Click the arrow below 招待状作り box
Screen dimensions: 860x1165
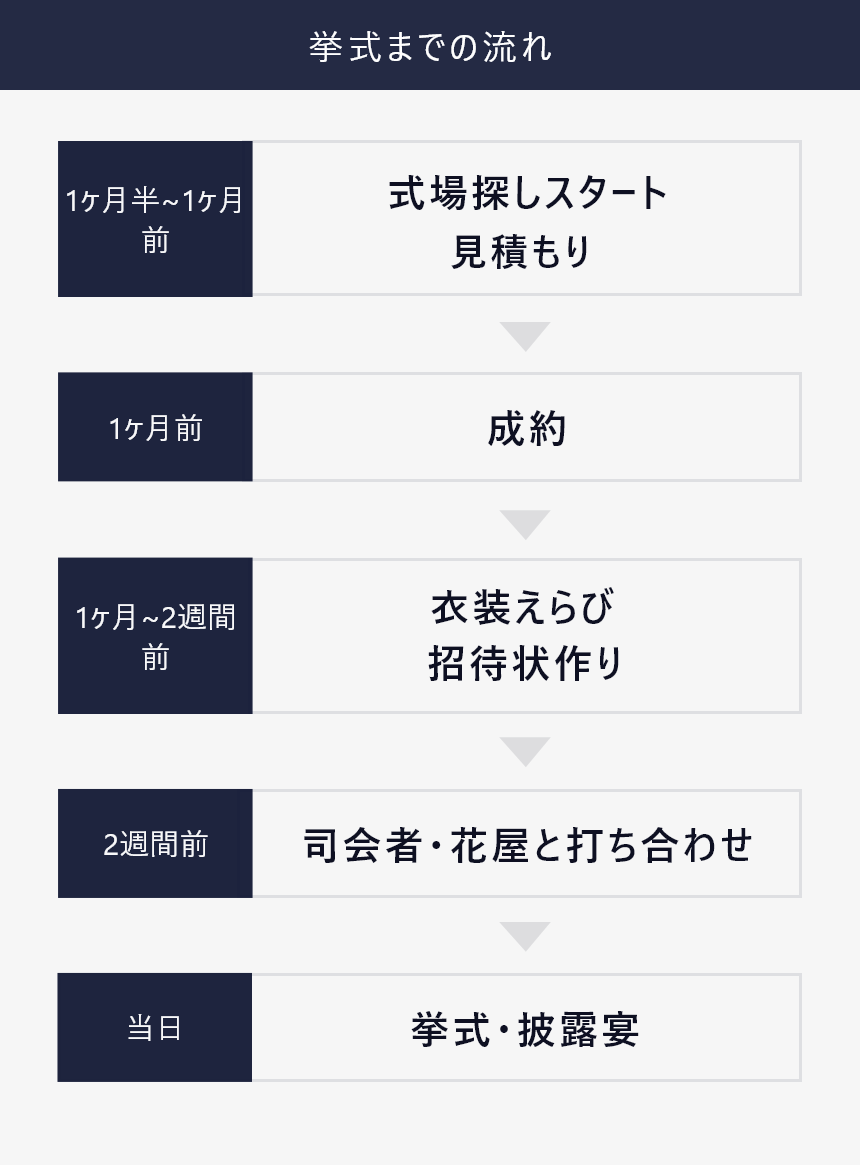525,751
